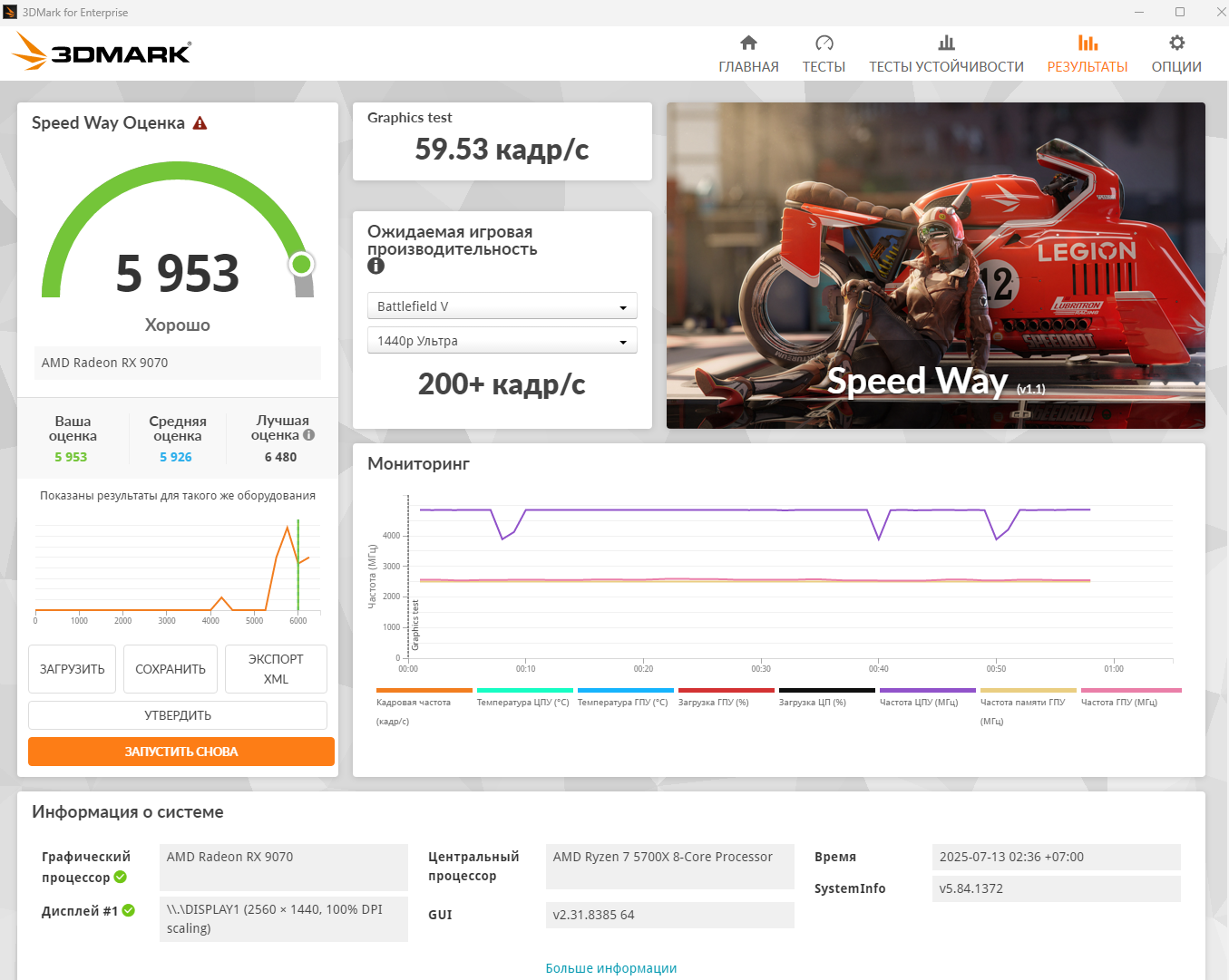Viewport: 1229px width, 980px height.
Task: Click the gauge icon for Тесты
Action: tap(824, 43)
